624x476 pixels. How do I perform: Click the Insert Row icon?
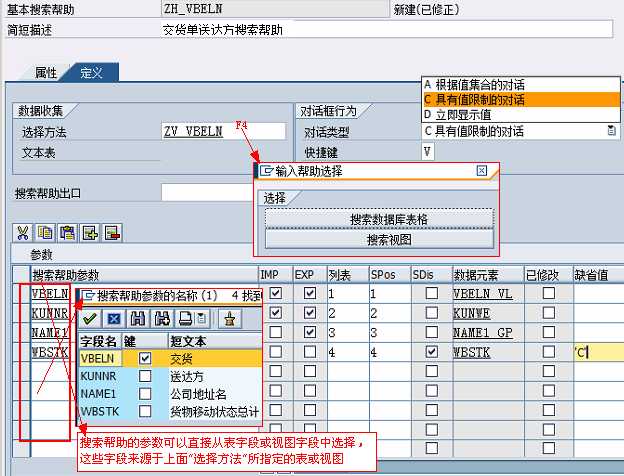point(90,233)
